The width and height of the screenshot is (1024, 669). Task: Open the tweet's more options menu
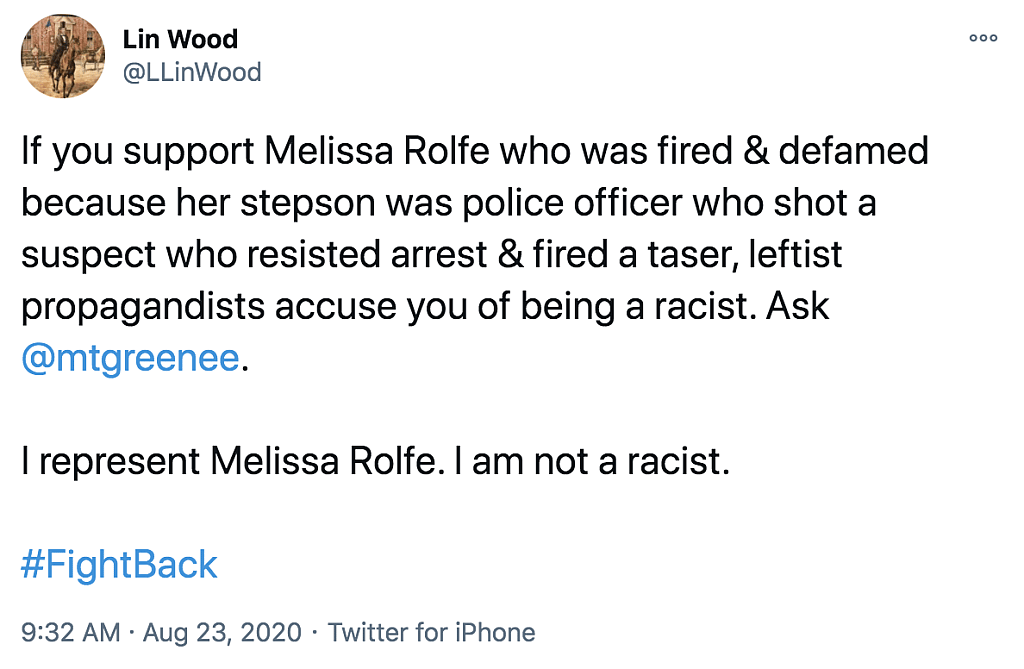click(983, 38)
